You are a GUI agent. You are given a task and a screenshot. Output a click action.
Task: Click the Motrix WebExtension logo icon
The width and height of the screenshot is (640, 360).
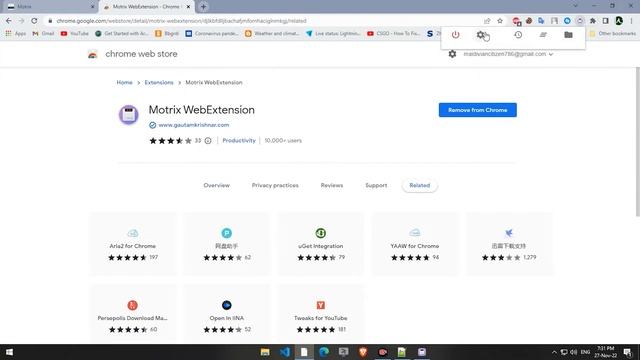coord(129,115)
